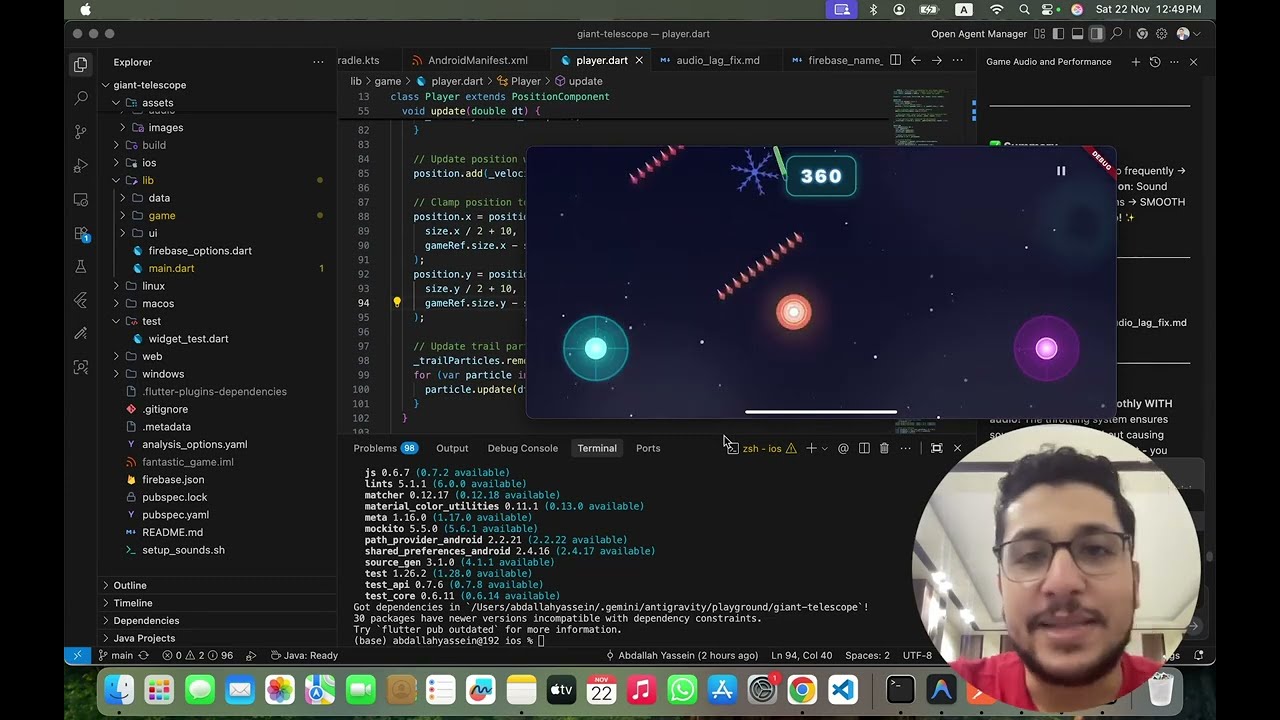Click the lightbulb code action on line 94
1280x720 pixels.
397,303
